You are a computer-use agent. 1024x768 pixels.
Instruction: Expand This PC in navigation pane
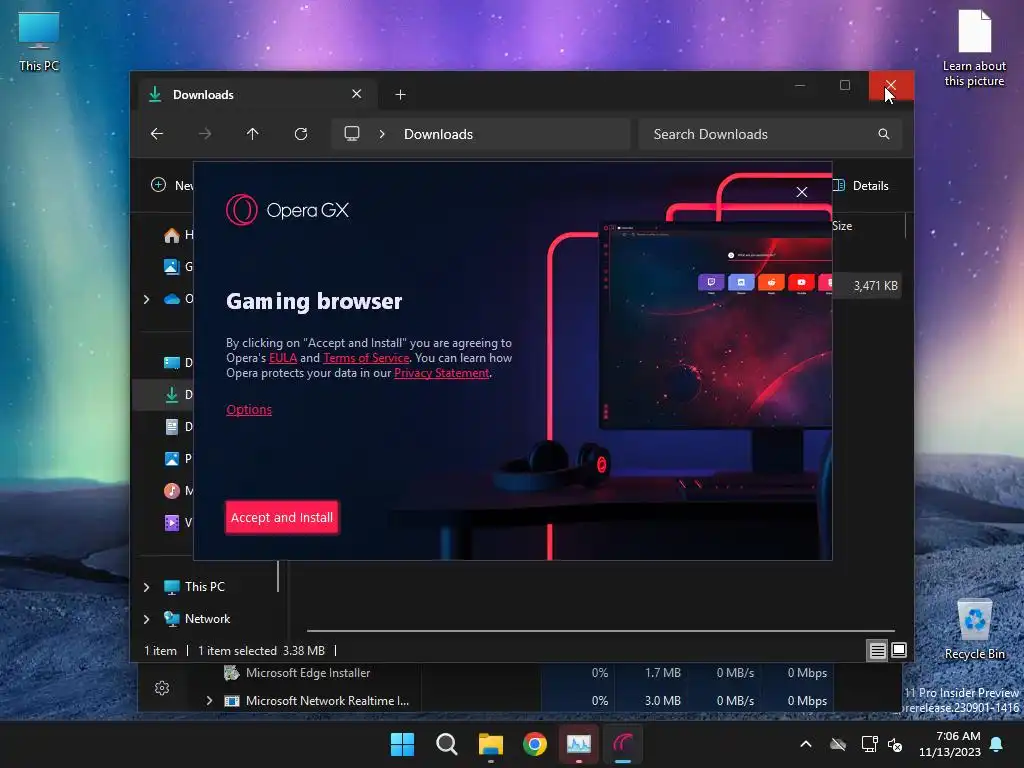146,587
